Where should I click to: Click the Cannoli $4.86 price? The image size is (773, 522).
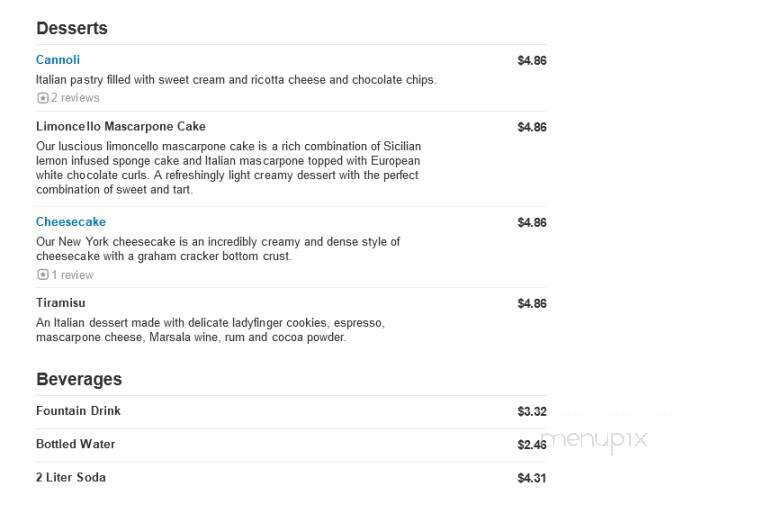click(x=532, y=61)
